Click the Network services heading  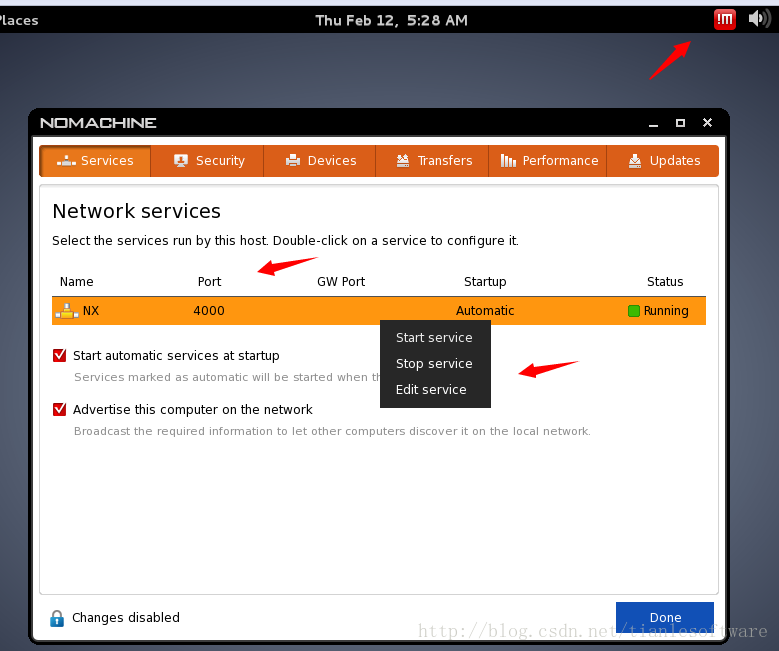(x=137, y=211)
